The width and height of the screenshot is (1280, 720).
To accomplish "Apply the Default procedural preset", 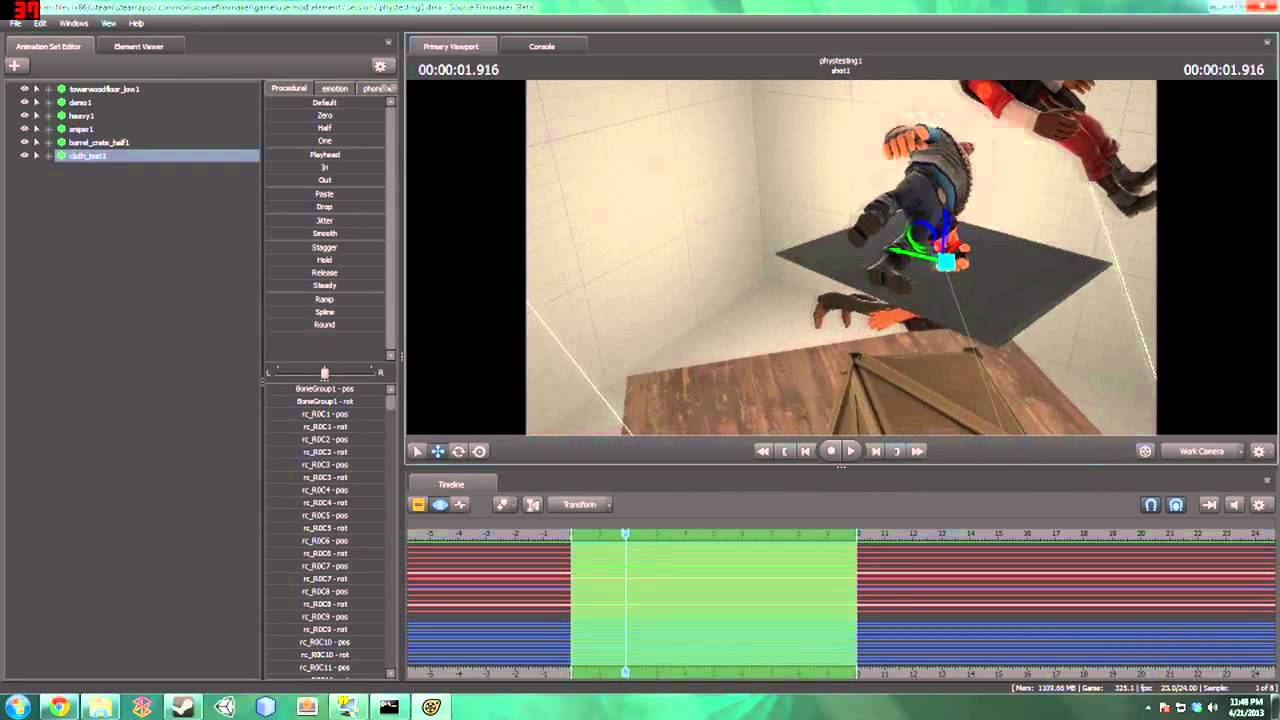I will click(x=325, y=103).
